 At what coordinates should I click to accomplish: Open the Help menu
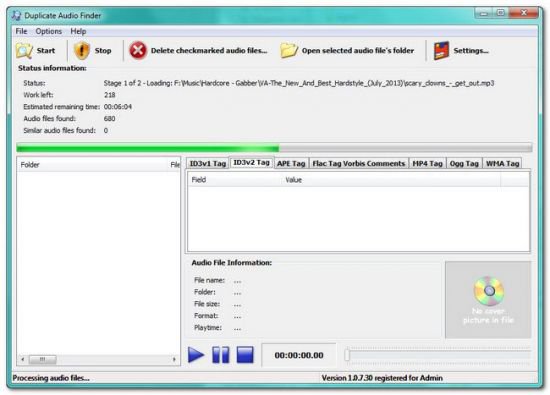[78, 31]
